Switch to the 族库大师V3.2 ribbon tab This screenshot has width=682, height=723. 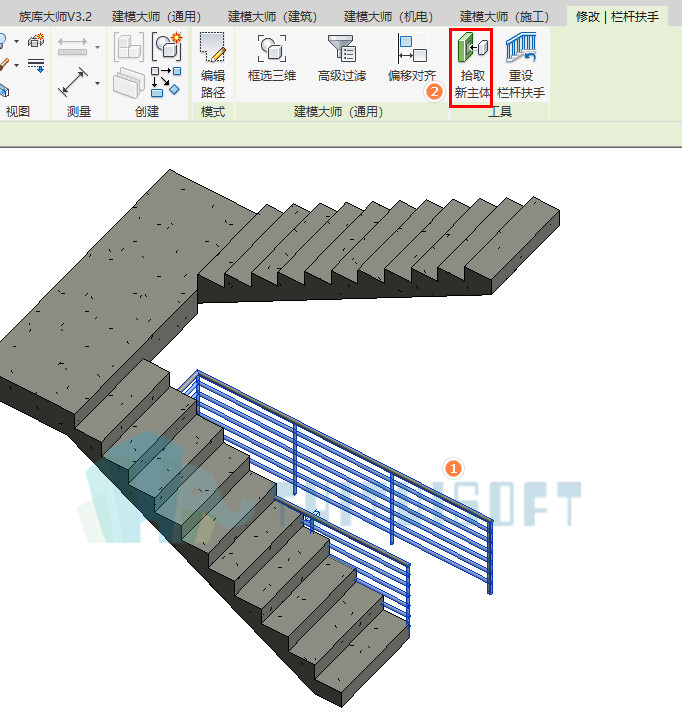tap(55, 17)
